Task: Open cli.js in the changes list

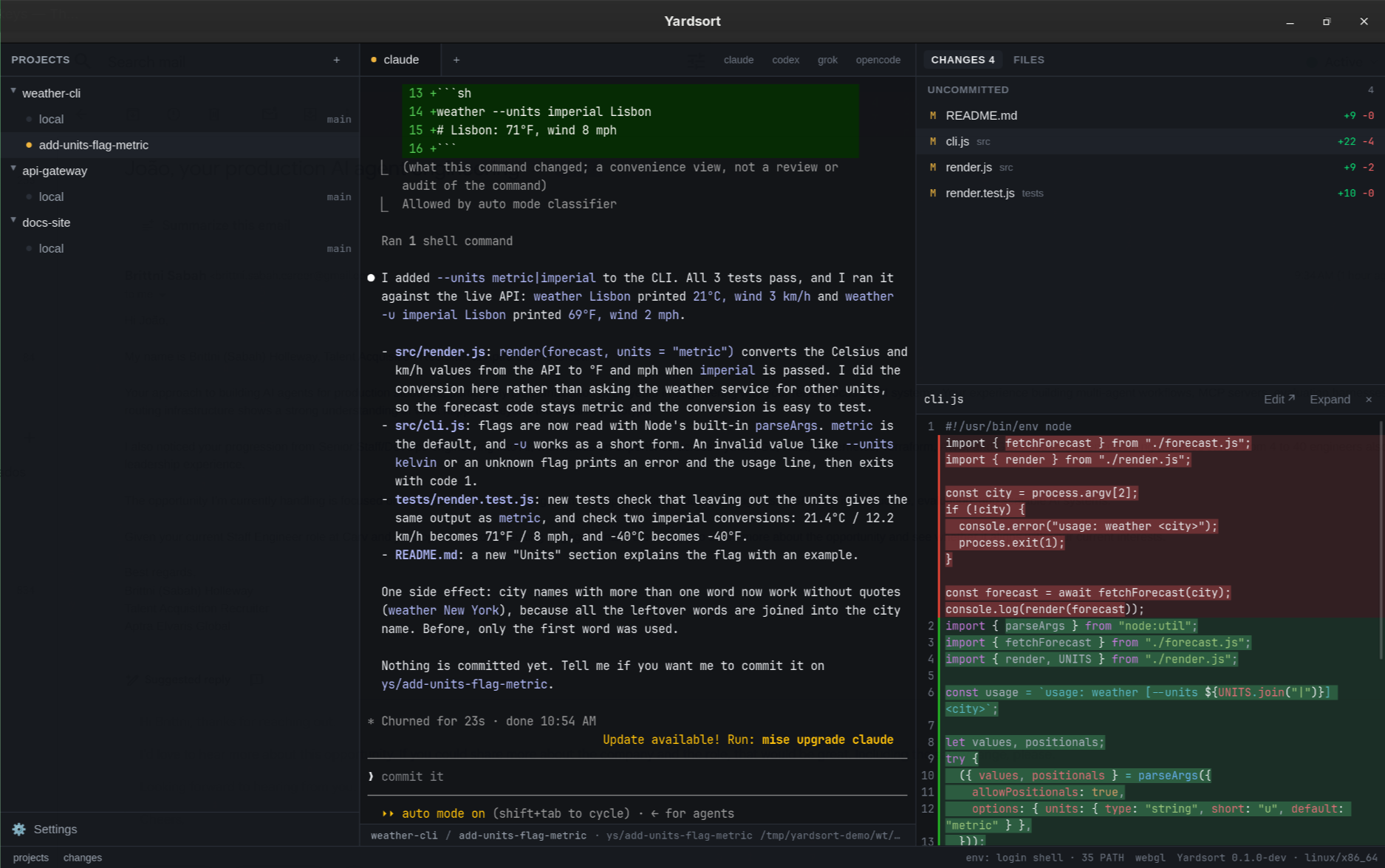Action: (x=1150, y=141)
